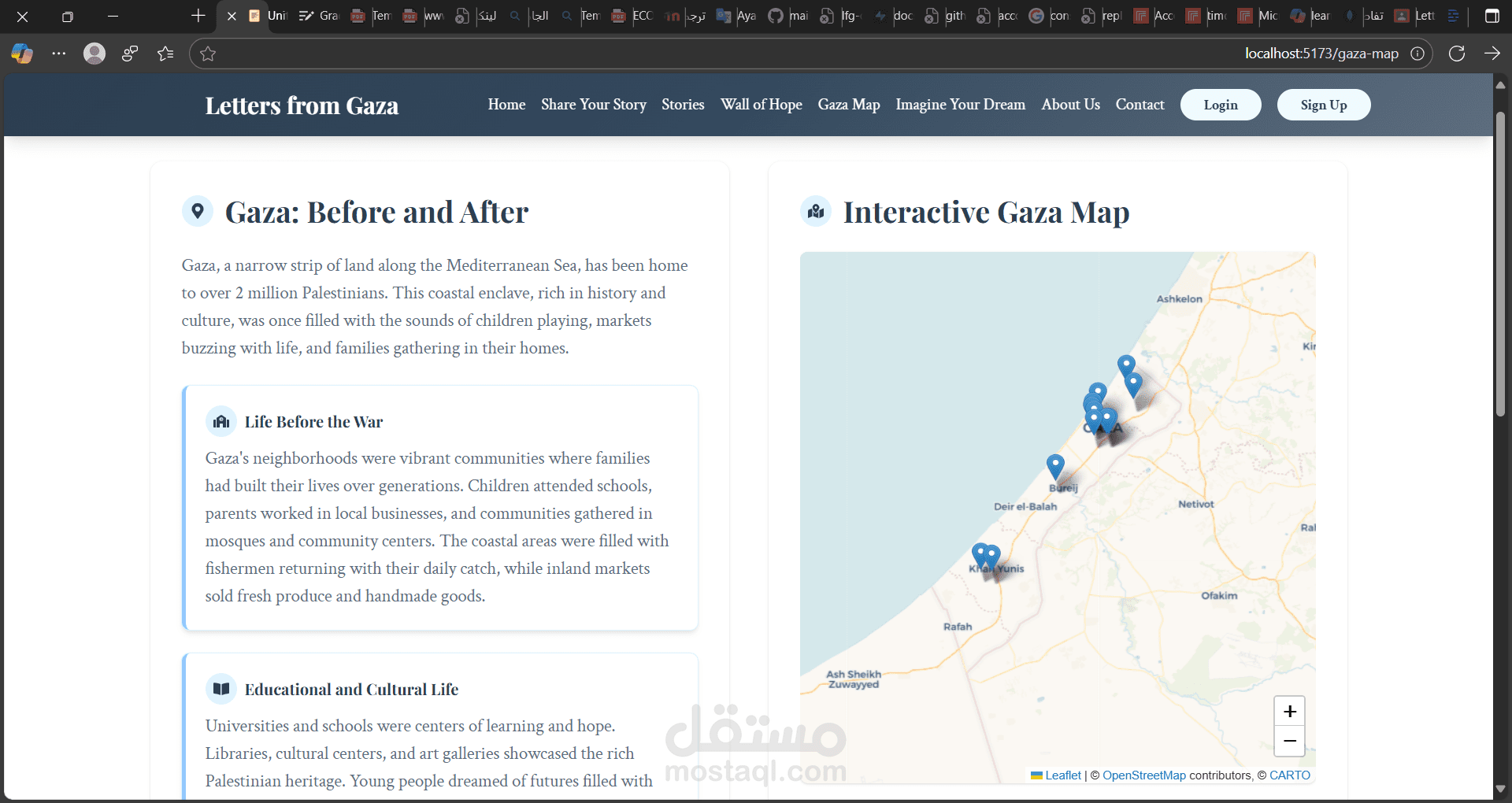Click the 'Ashkelon' label on the map
1512x803 pixels.
click(x=1180, y=299)
